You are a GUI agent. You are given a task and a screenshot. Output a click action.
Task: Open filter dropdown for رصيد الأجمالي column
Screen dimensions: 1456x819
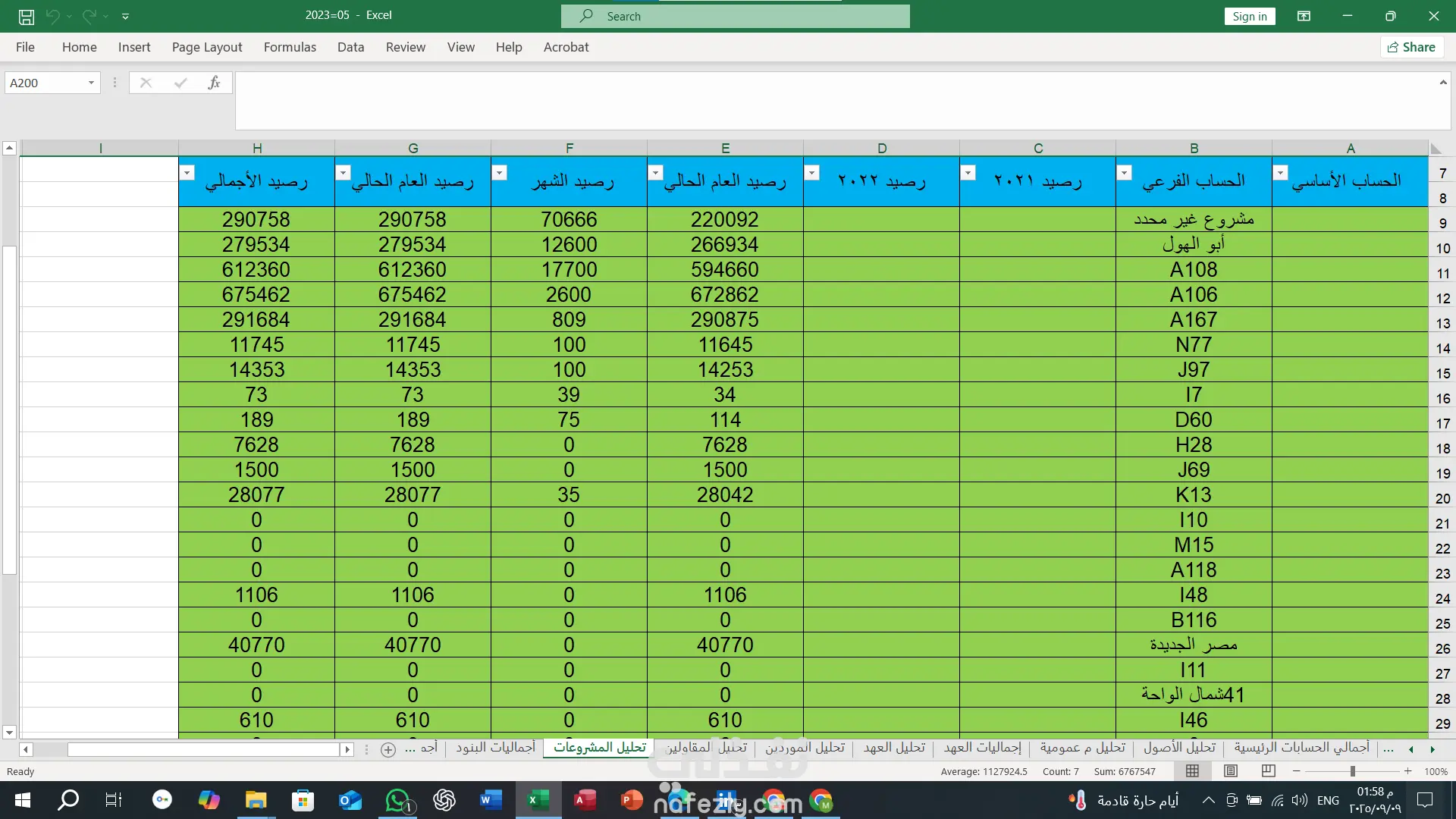pyautogui.click(x=187, y=173)
